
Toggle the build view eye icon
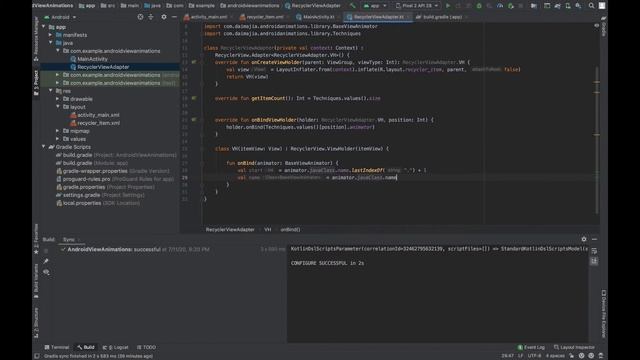(x=46, y=272)
